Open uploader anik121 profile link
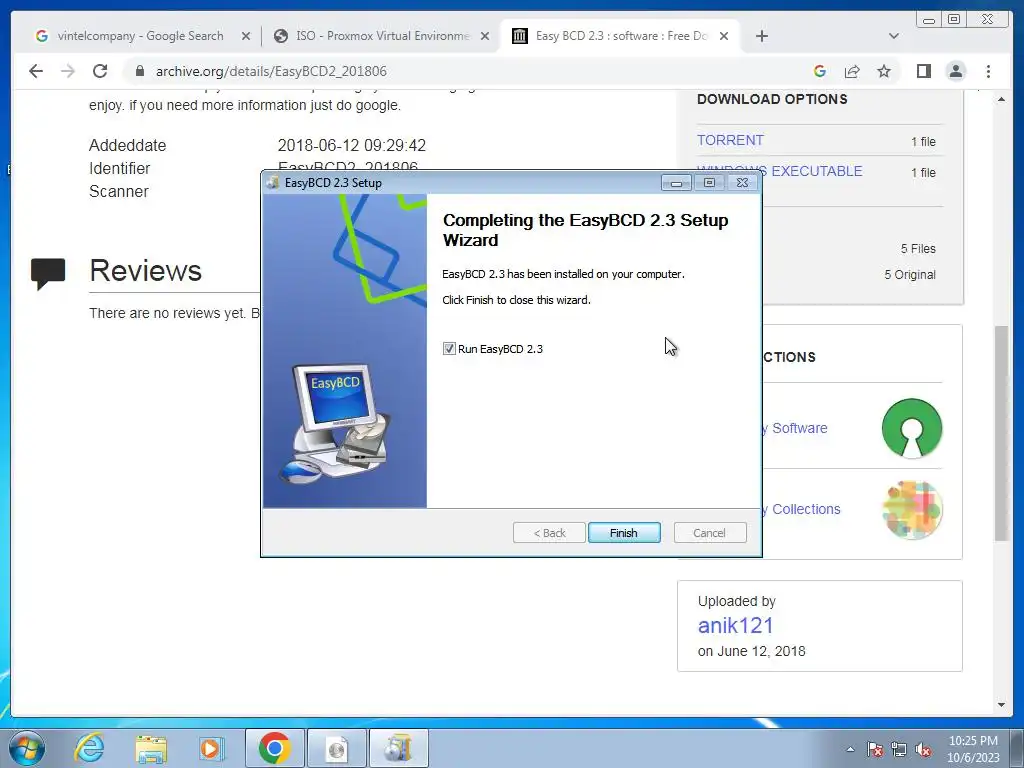 (735, 626)
